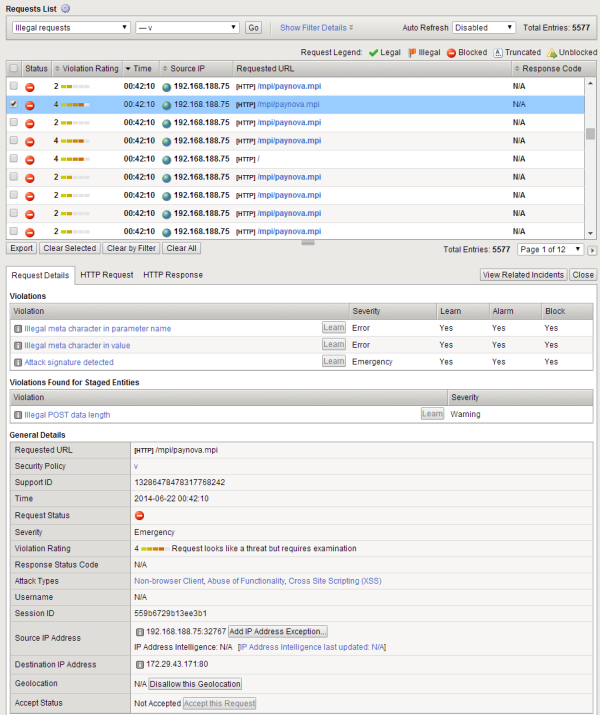The height and width of the screenshot is (715, 600).
Task: Open the Illegal requests filter dropdown
Action: 71,28
